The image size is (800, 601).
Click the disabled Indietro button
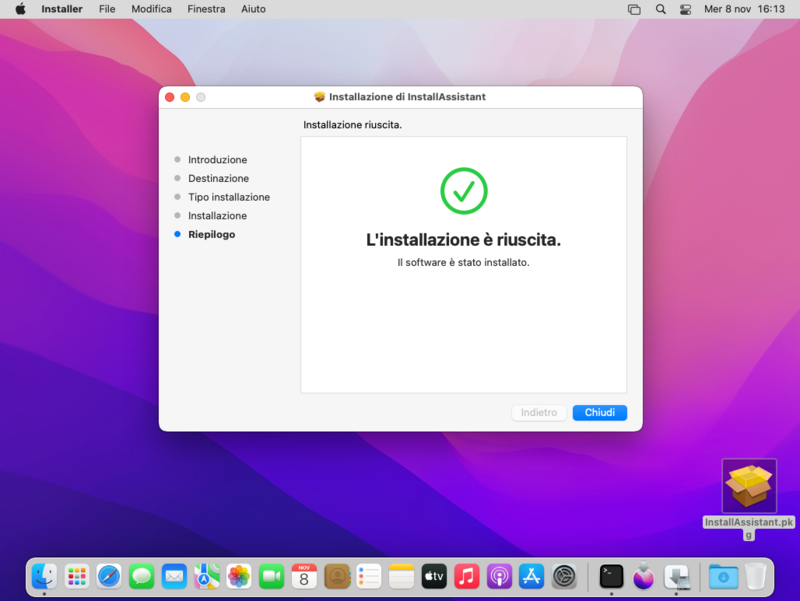point(539,412)
